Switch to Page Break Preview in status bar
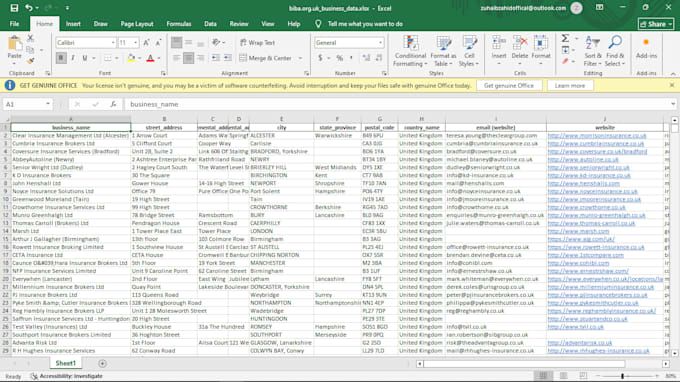Screen dimensions: 680x382 pyautogui.click(x=583, y=375)
